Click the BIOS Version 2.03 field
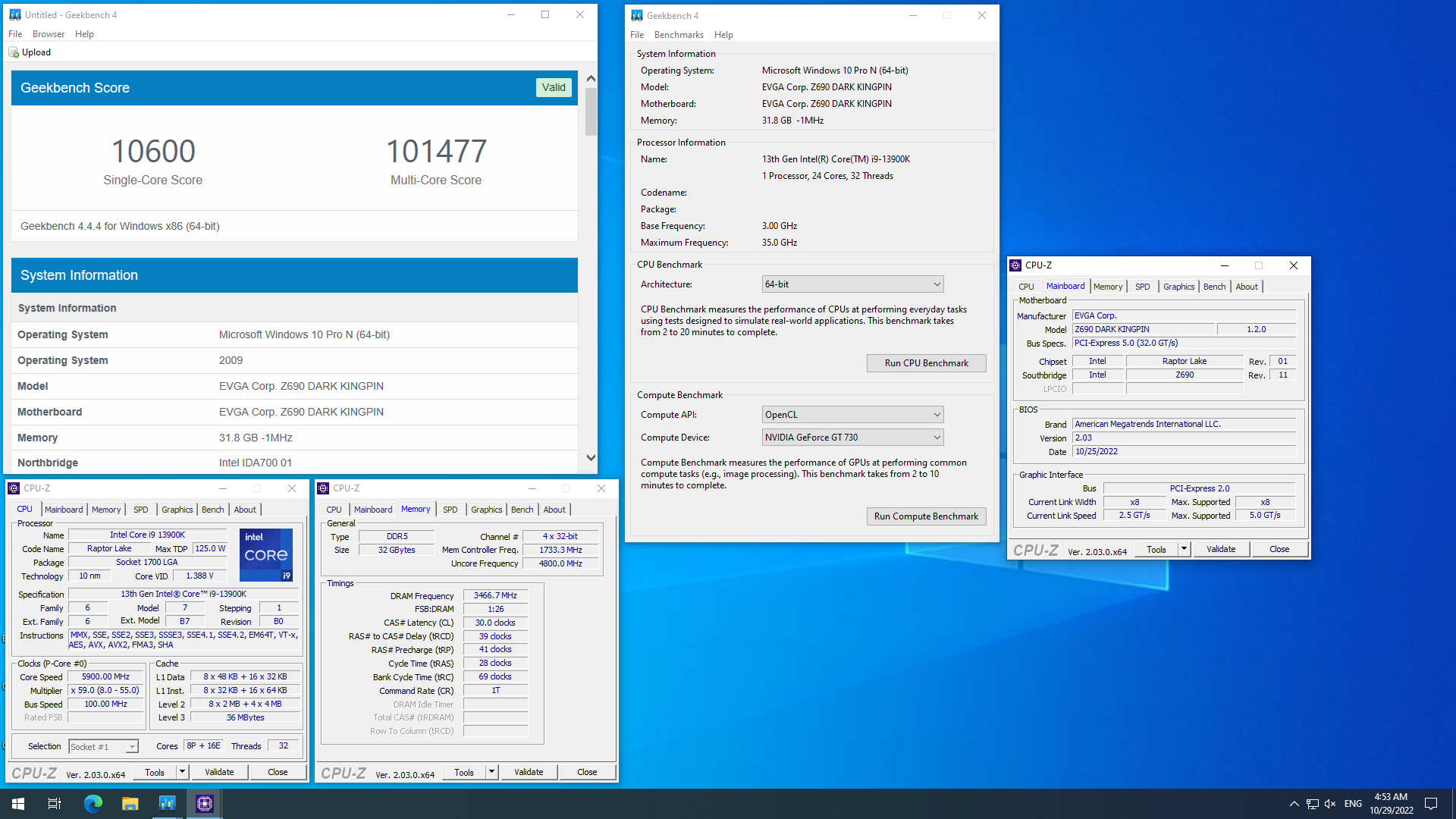1456x819 pixels. (x=1184, y=438)
